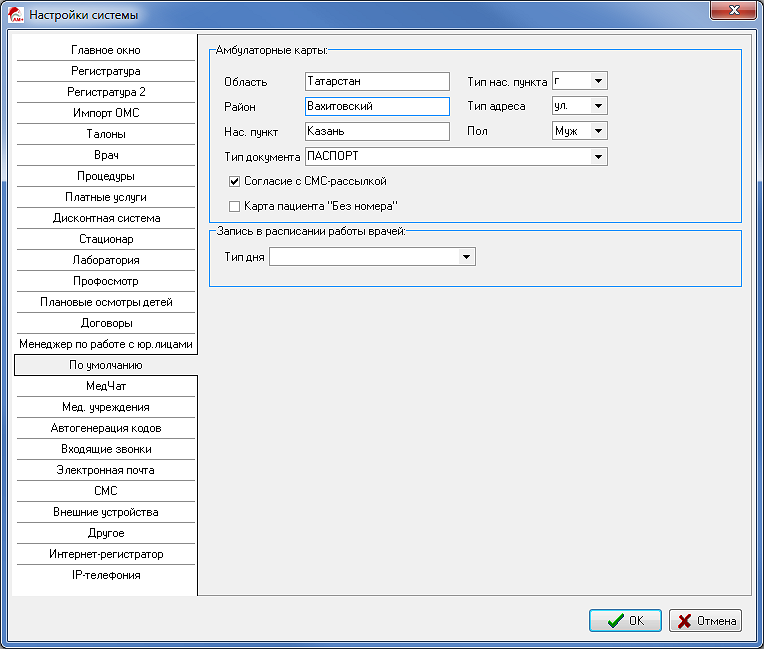Select the Договоры tab
Image resolution: width=764 pixels, height=649 pixels.
[106, 323]
